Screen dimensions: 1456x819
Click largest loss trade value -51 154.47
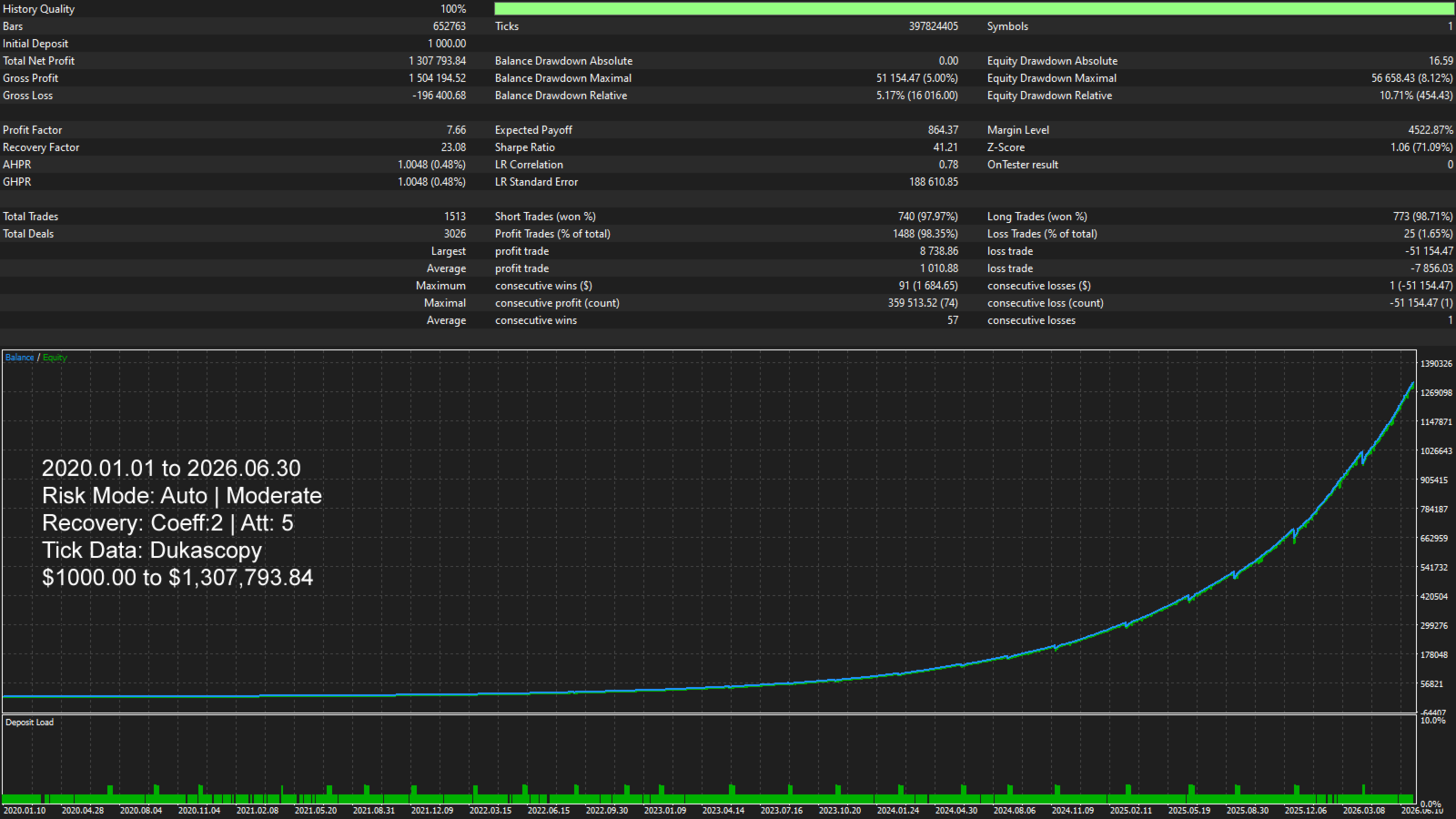click(1429, 251)
